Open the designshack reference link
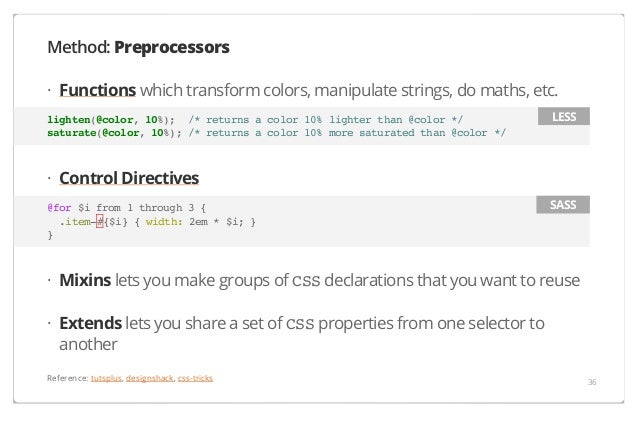This screenshot has height=434, width=638. [x=149, y=378]
